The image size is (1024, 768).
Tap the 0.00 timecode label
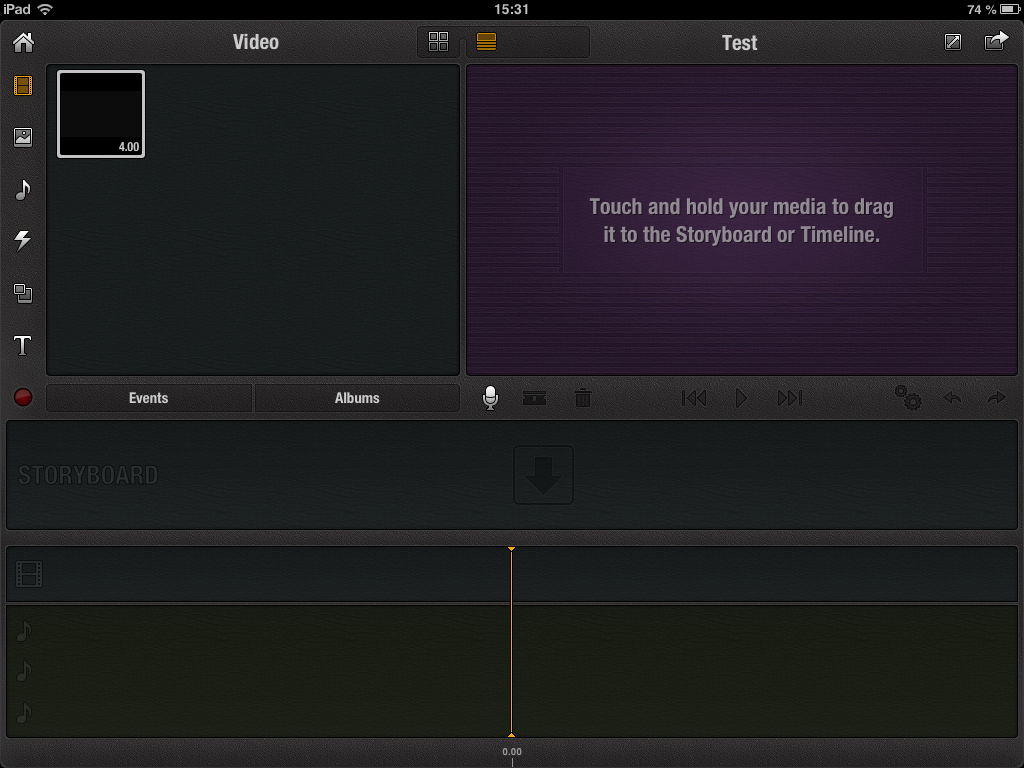[512, 752]
